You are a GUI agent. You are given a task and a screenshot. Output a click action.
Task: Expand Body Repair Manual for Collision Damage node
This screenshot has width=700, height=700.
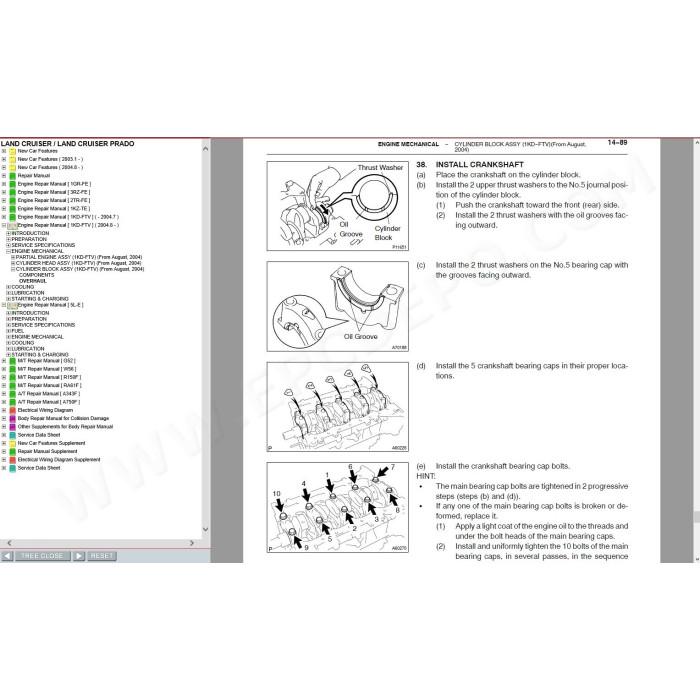point(4,418)
